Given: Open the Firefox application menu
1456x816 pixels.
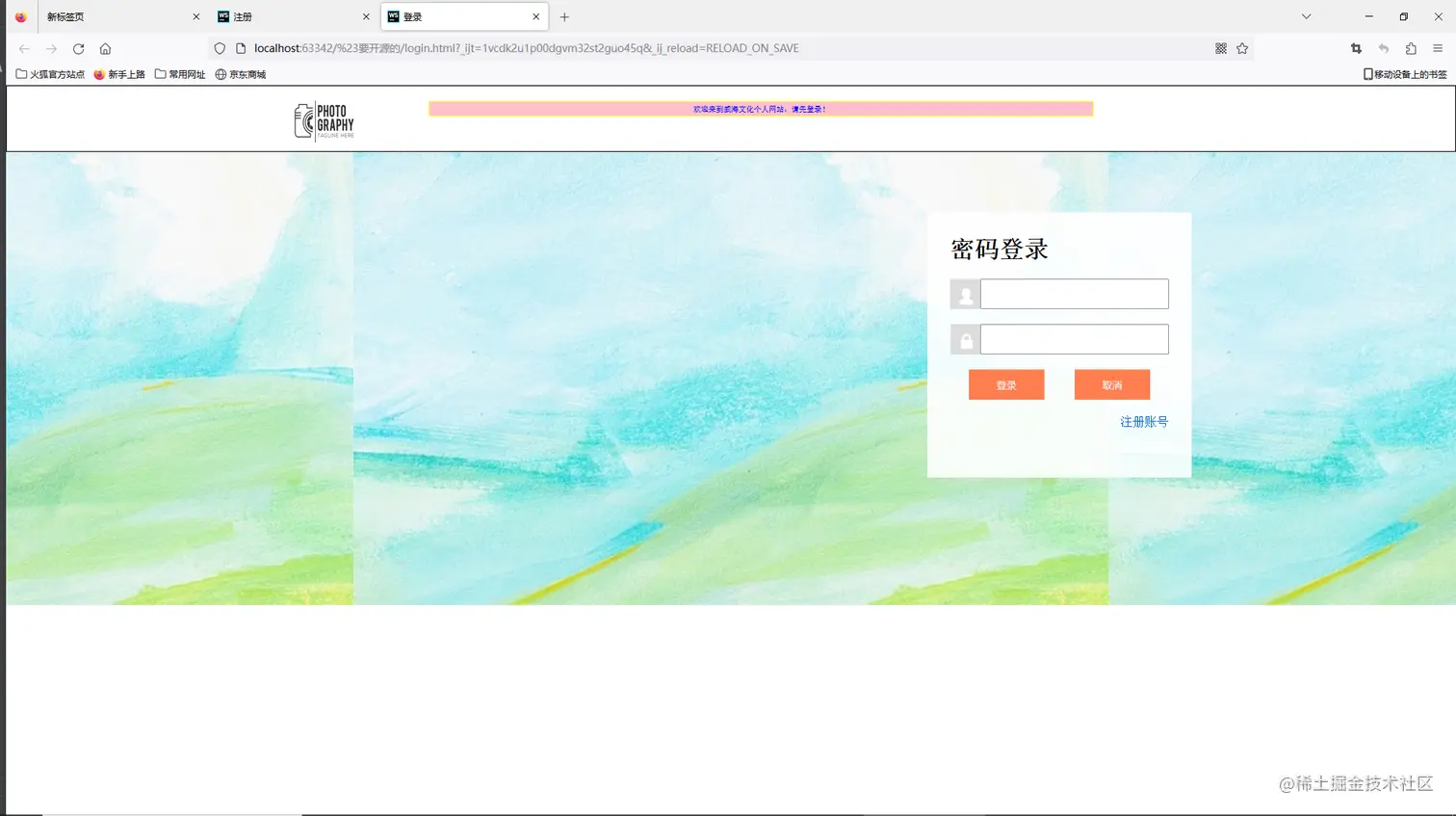Looking at the screenshot, I should [1438, 48].
